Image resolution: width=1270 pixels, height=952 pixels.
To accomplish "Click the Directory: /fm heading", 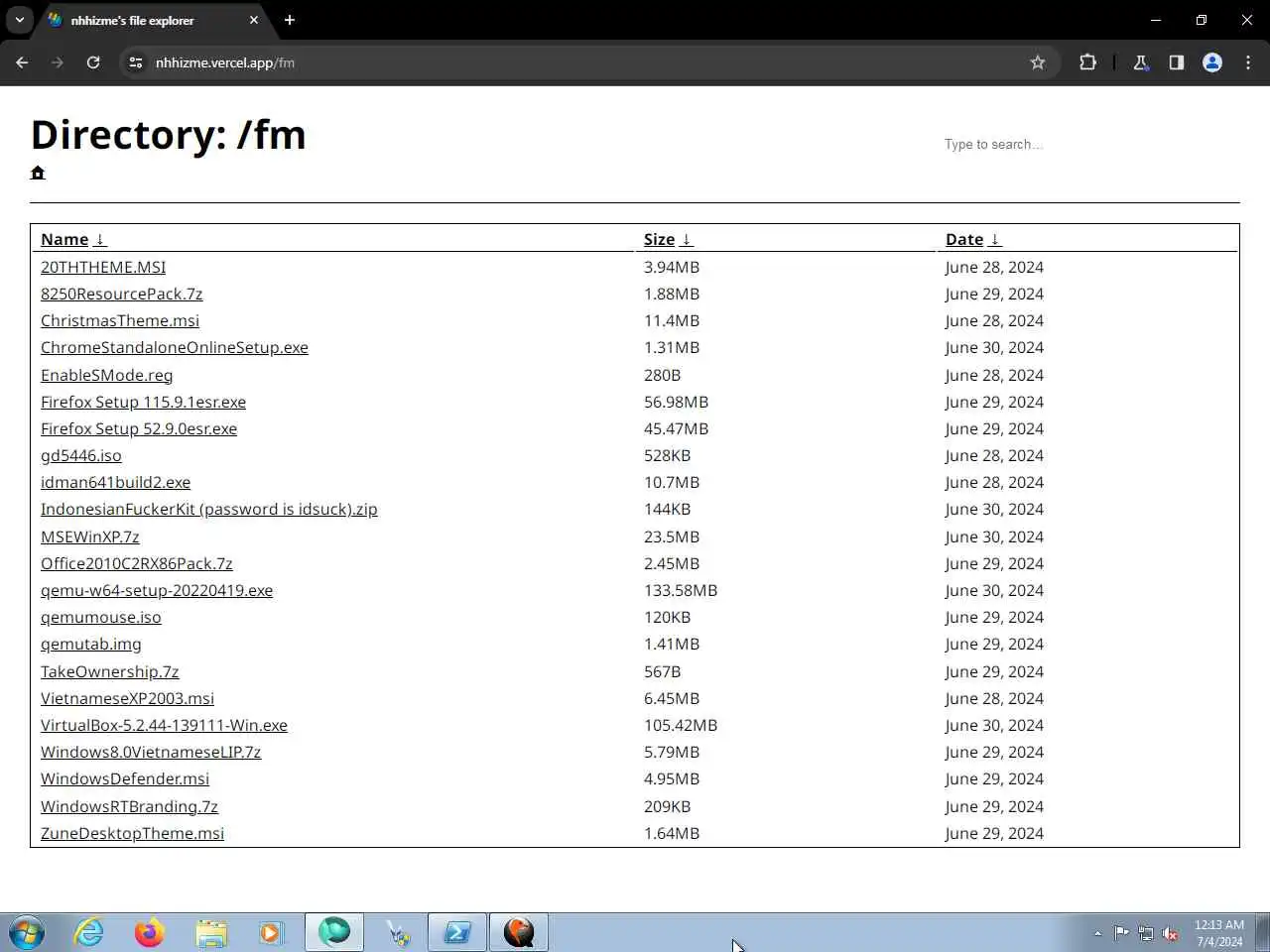I will click(x=169, y=135).
